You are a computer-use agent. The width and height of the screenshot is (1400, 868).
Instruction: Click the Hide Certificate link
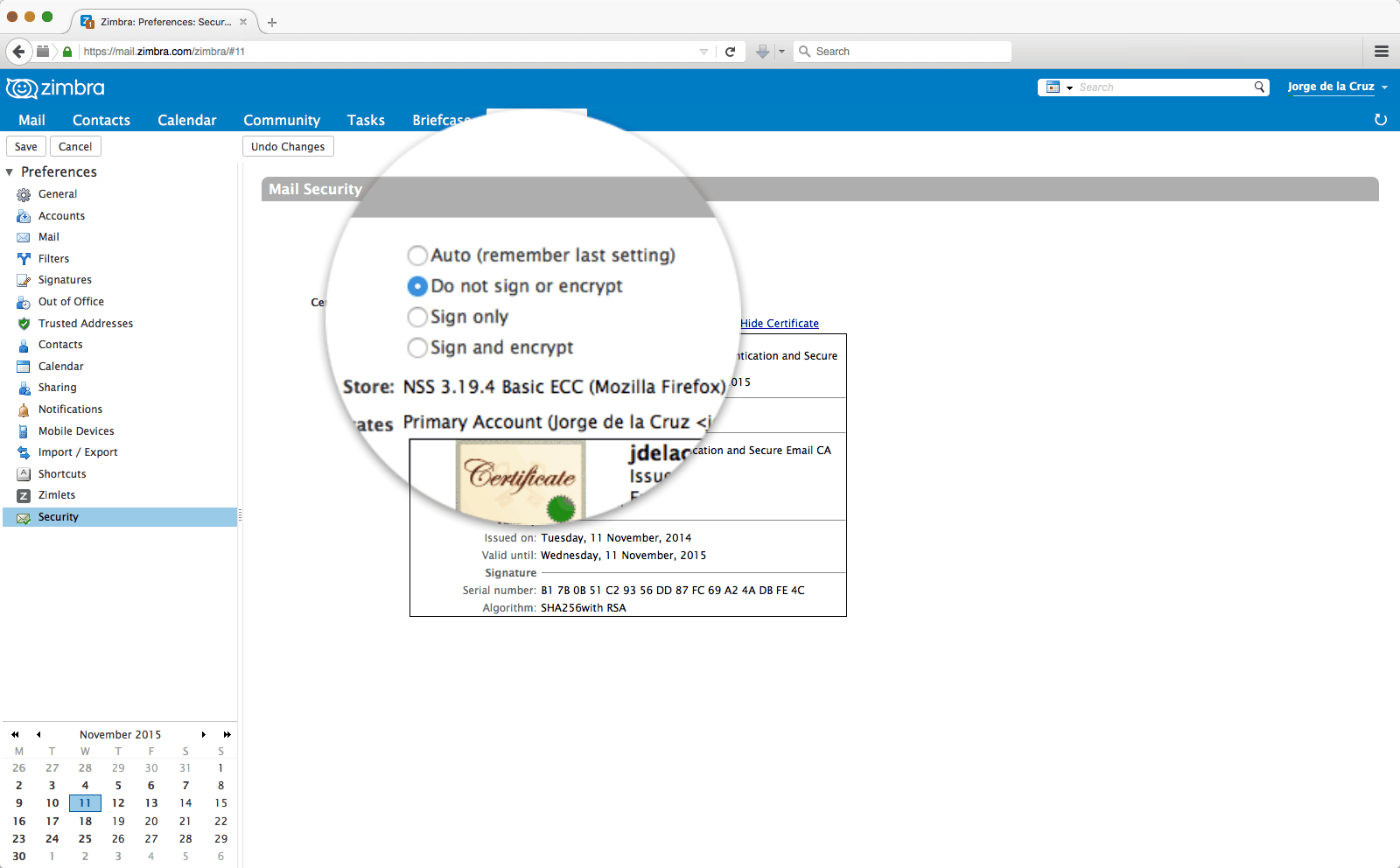click(780, 324)
